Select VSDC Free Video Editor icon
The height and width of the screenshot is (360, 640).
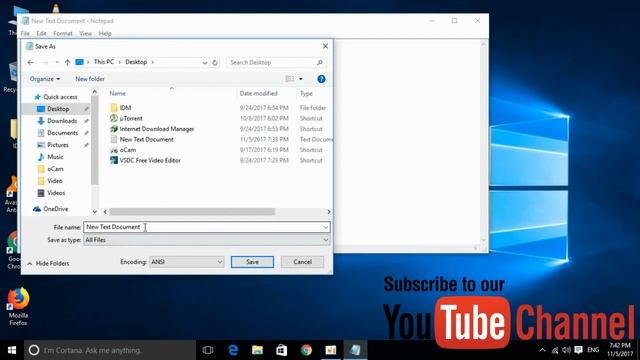pyautogui.click(x=114, y=160)
